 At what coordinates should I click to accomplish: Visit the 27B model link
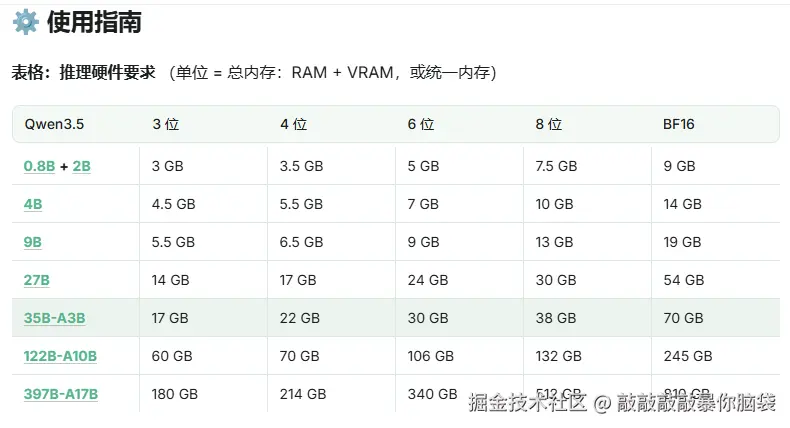[37, 280]
